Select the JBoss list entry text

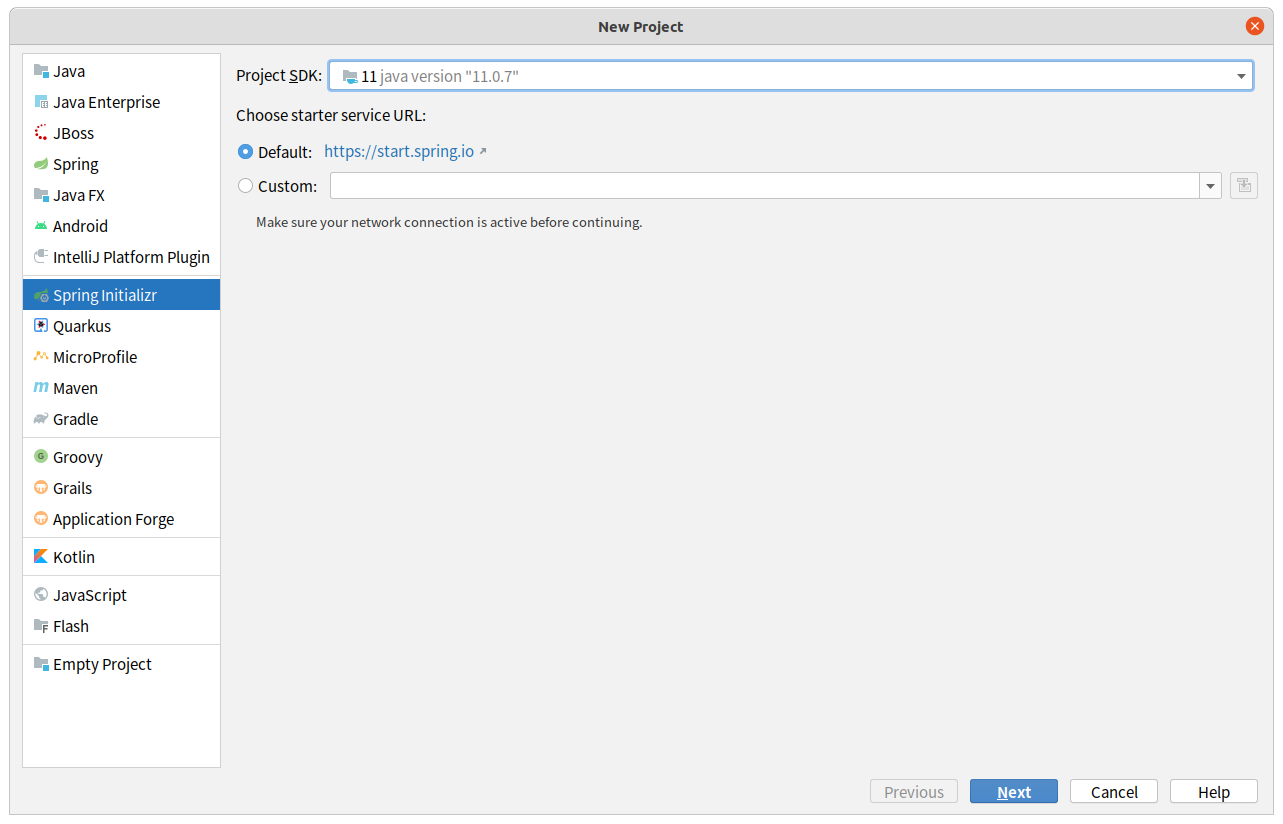pyautogui.click(x=74, y=133)
